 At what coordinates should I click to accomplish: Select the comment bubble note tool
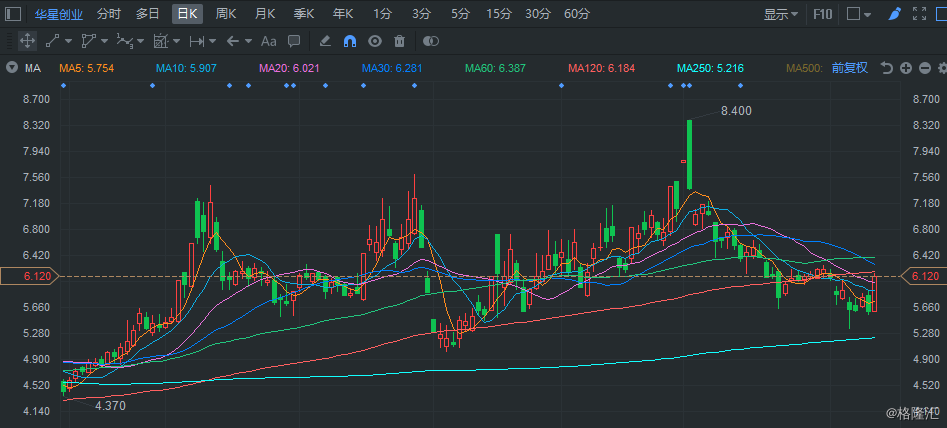click(x=294, y=41)
